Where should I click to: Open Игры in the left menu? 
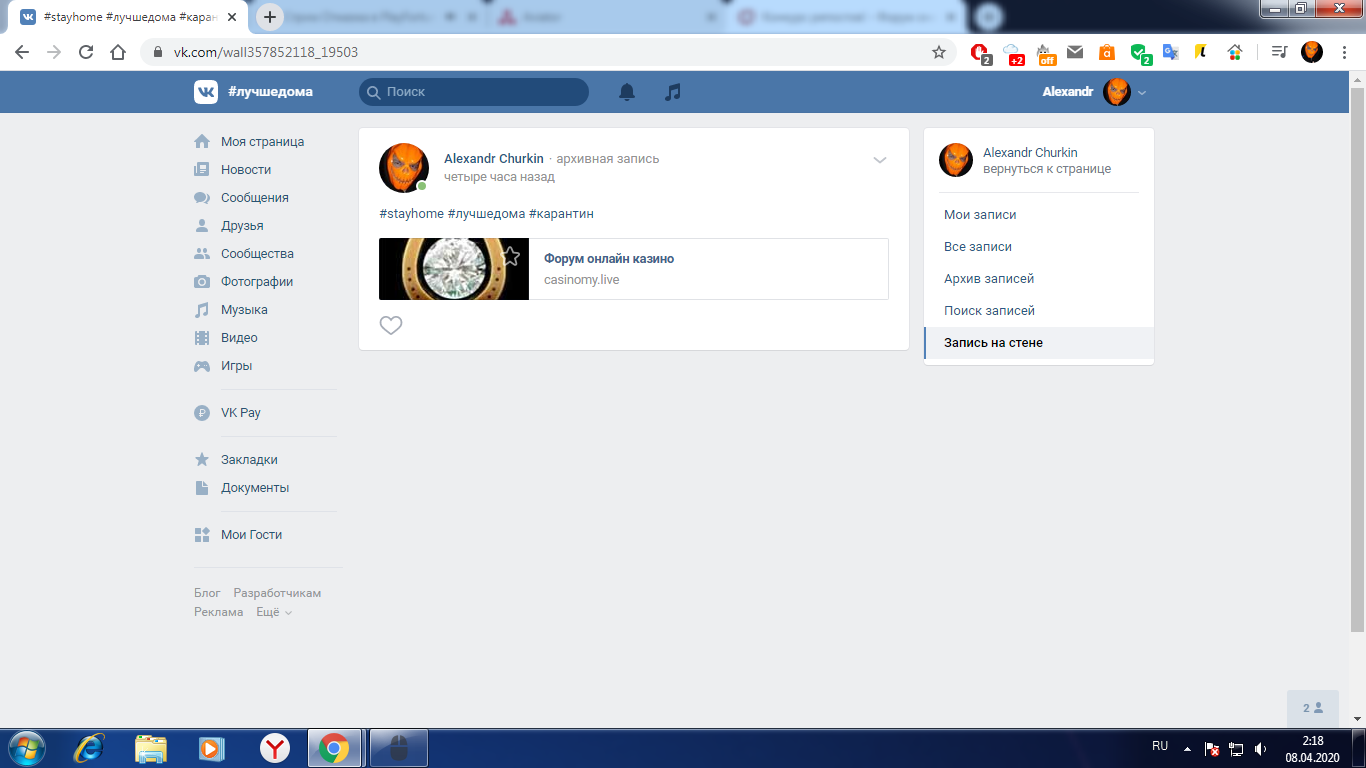[236, 366]
